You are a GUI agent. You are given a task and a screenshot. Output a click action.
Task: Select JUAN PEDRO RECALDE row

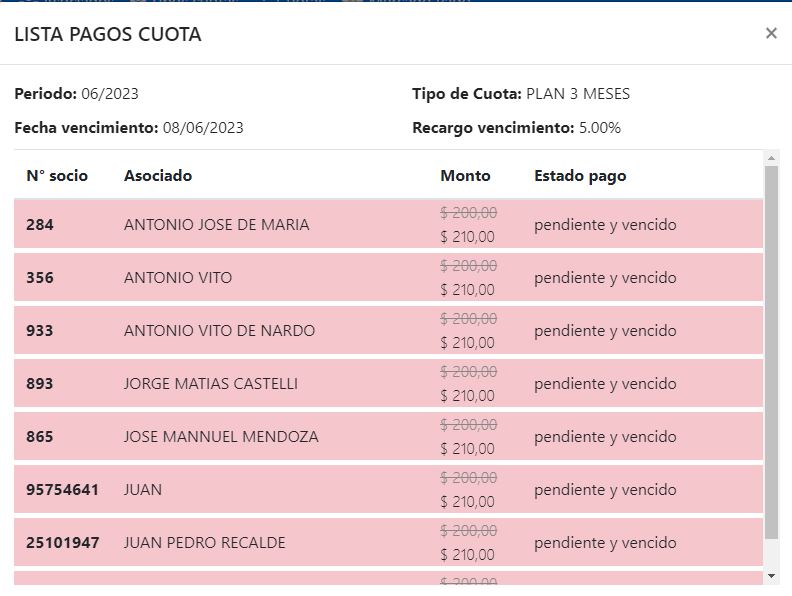click(x=204, y=543)
